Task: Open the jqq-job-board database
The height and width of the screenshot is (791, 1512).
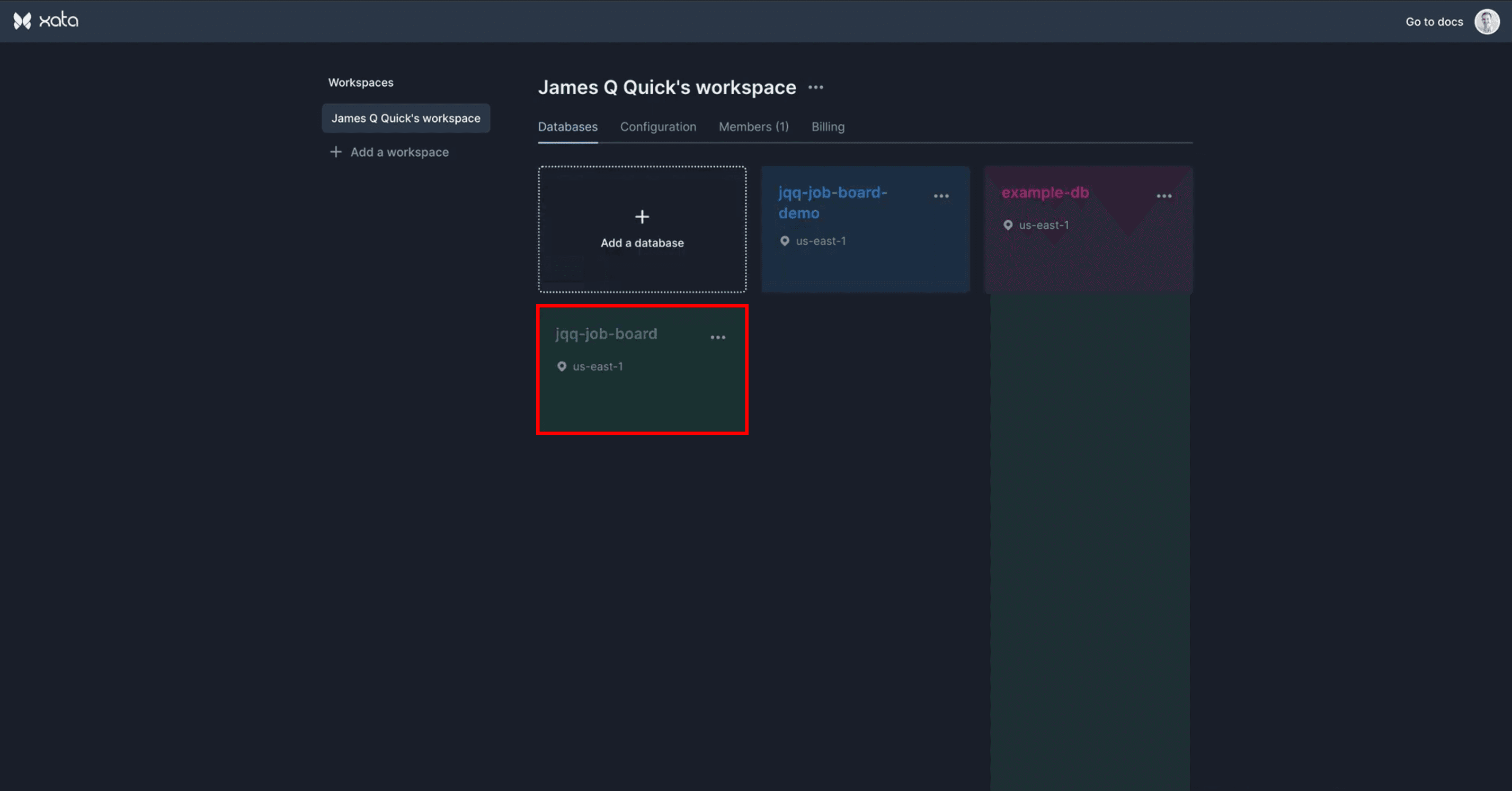Action: [x=642, y=370]
